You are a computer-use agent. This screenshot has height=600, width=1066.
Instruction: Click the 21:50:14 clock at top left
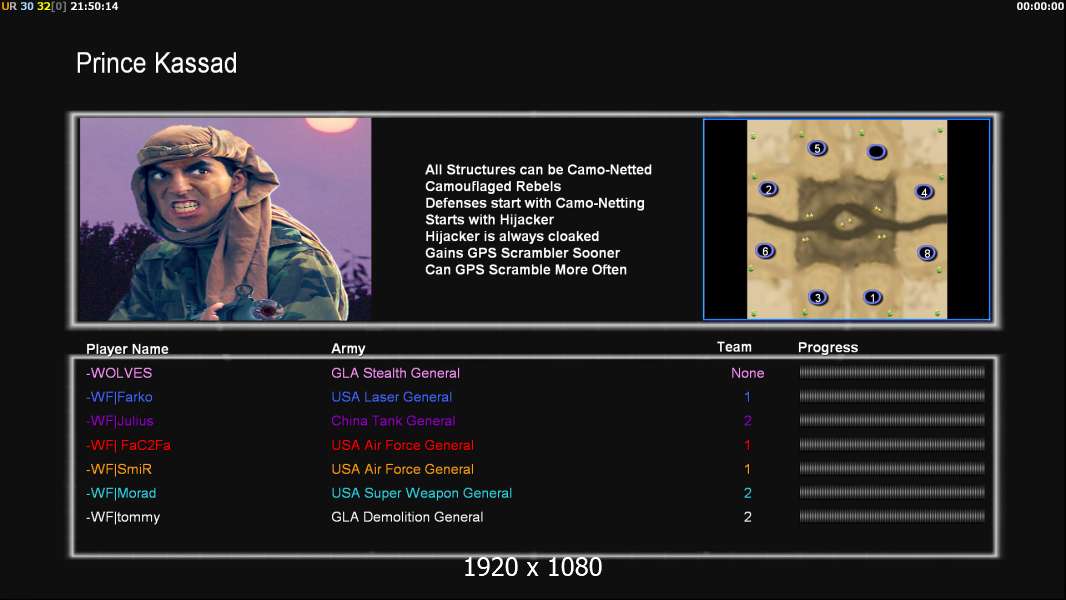click(94, 6)
